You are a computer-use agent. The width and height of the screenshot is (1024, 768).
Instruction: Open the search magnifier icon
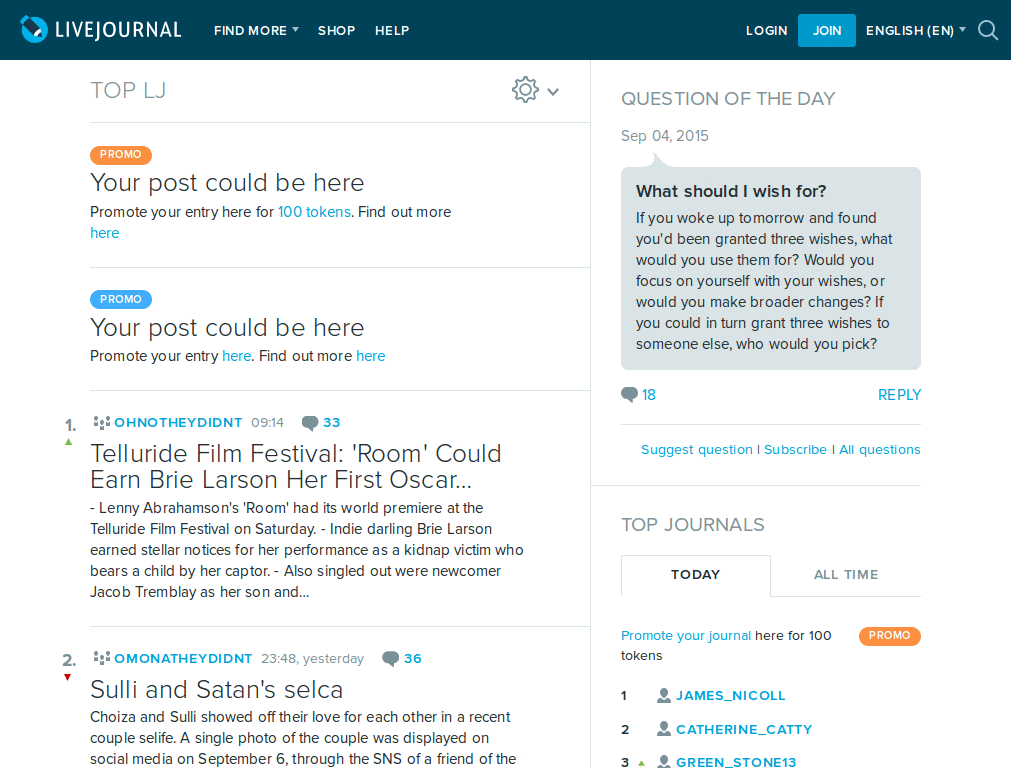point(987,30)
